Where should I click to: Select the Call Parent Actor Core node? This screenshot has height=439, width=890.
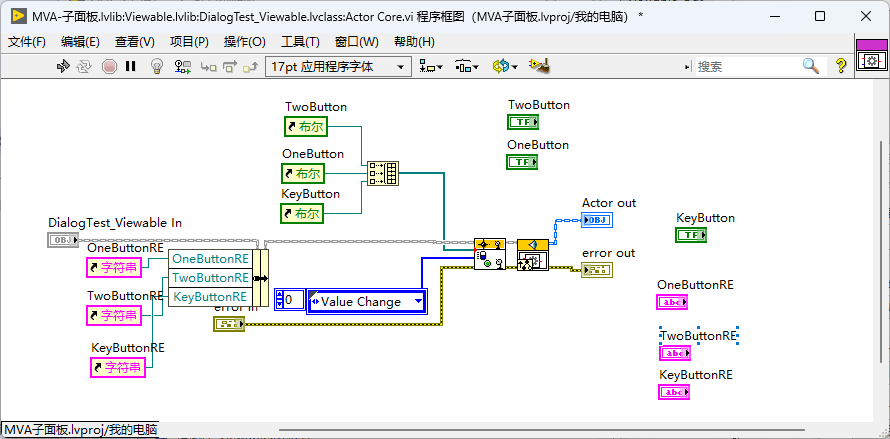pyautogui.click(x=533, y=254)
